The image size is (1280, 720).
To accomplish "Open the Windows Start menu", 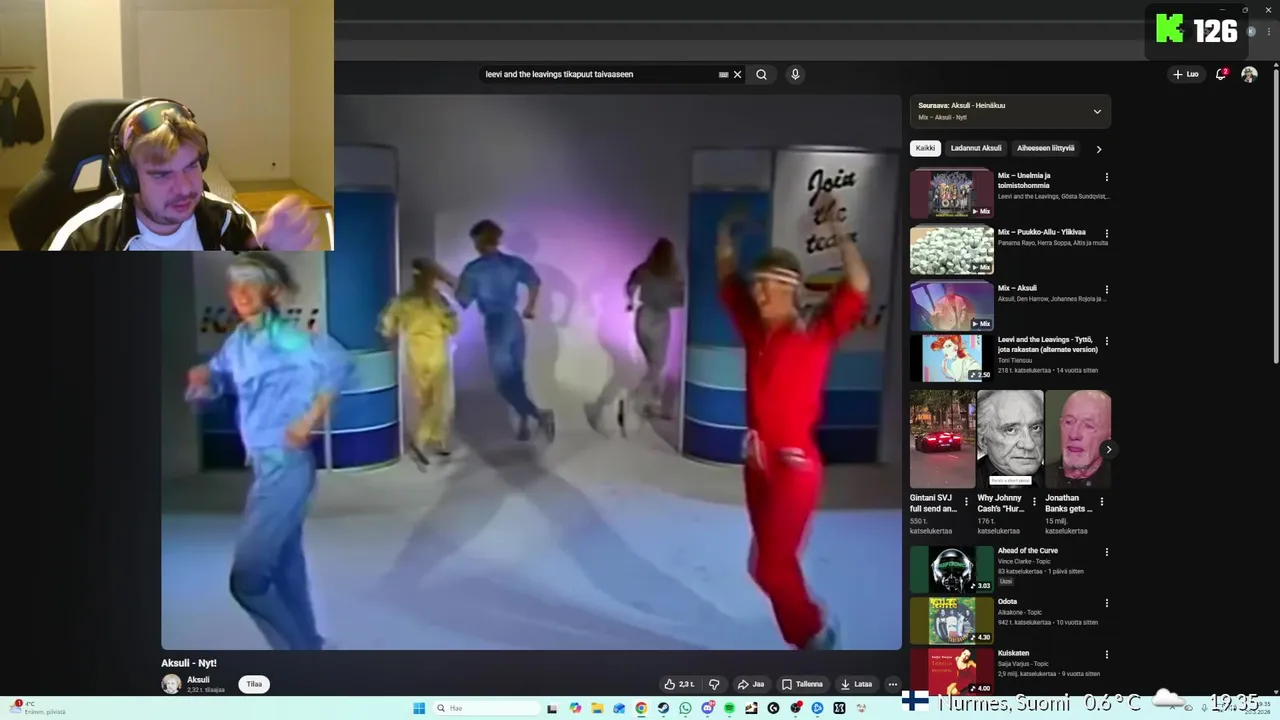I will (419, 708).
